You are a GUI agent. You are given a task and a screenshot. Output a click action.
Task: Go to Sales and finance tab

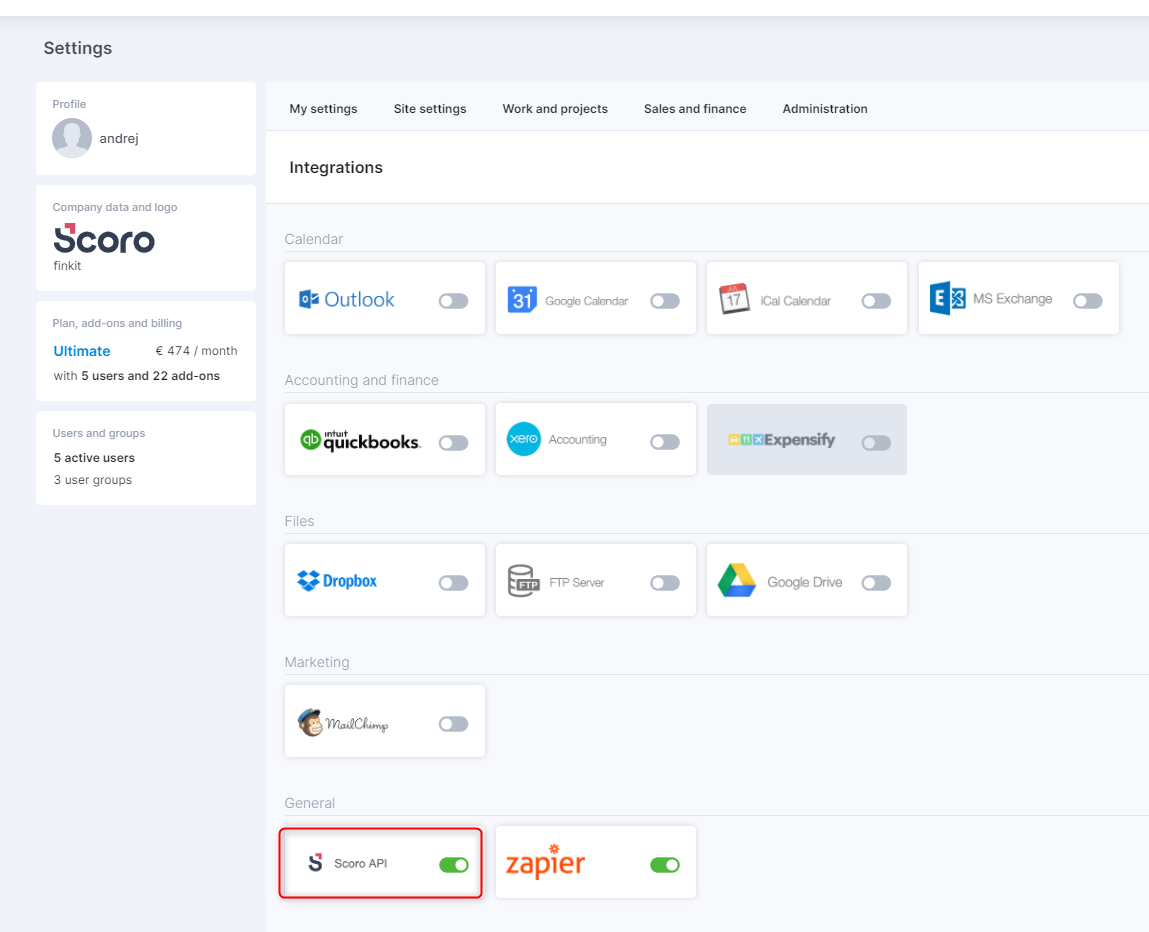click(x=695, y=108)
